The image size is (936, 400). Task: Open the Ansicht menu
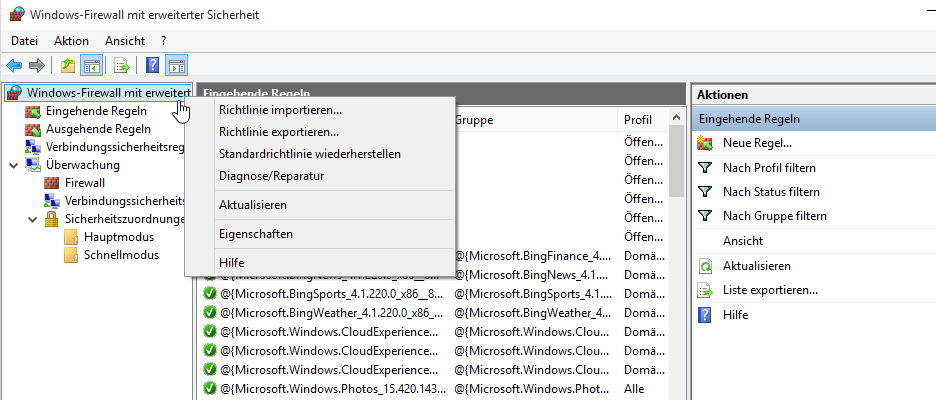125,41
